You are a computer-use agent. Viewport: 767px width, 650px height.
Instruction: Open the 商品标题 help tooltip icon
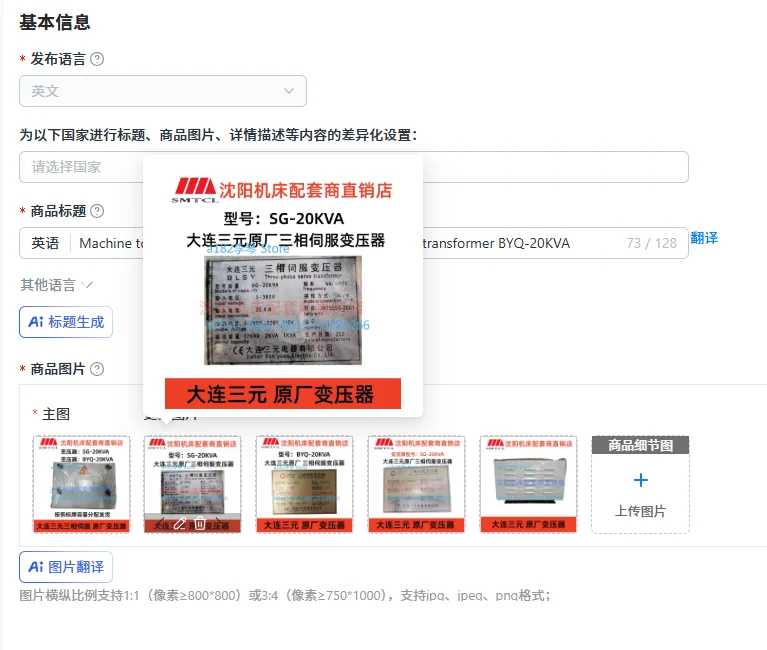97,211
